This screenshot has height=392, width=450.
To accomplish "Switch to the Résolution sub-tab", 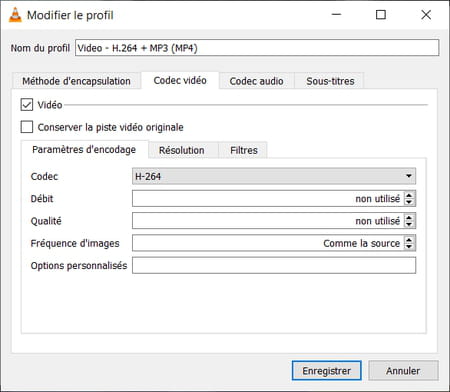I will pos(182,150).
